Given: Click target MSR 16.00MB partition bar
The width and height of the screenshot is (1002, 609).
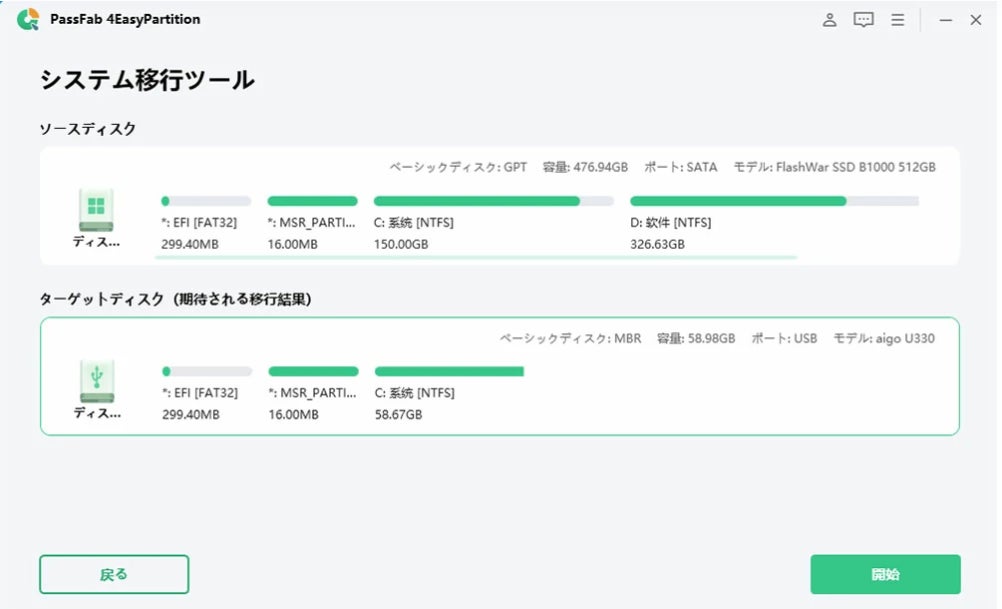Looking at the screenshot, I should [x=312, y=371].
